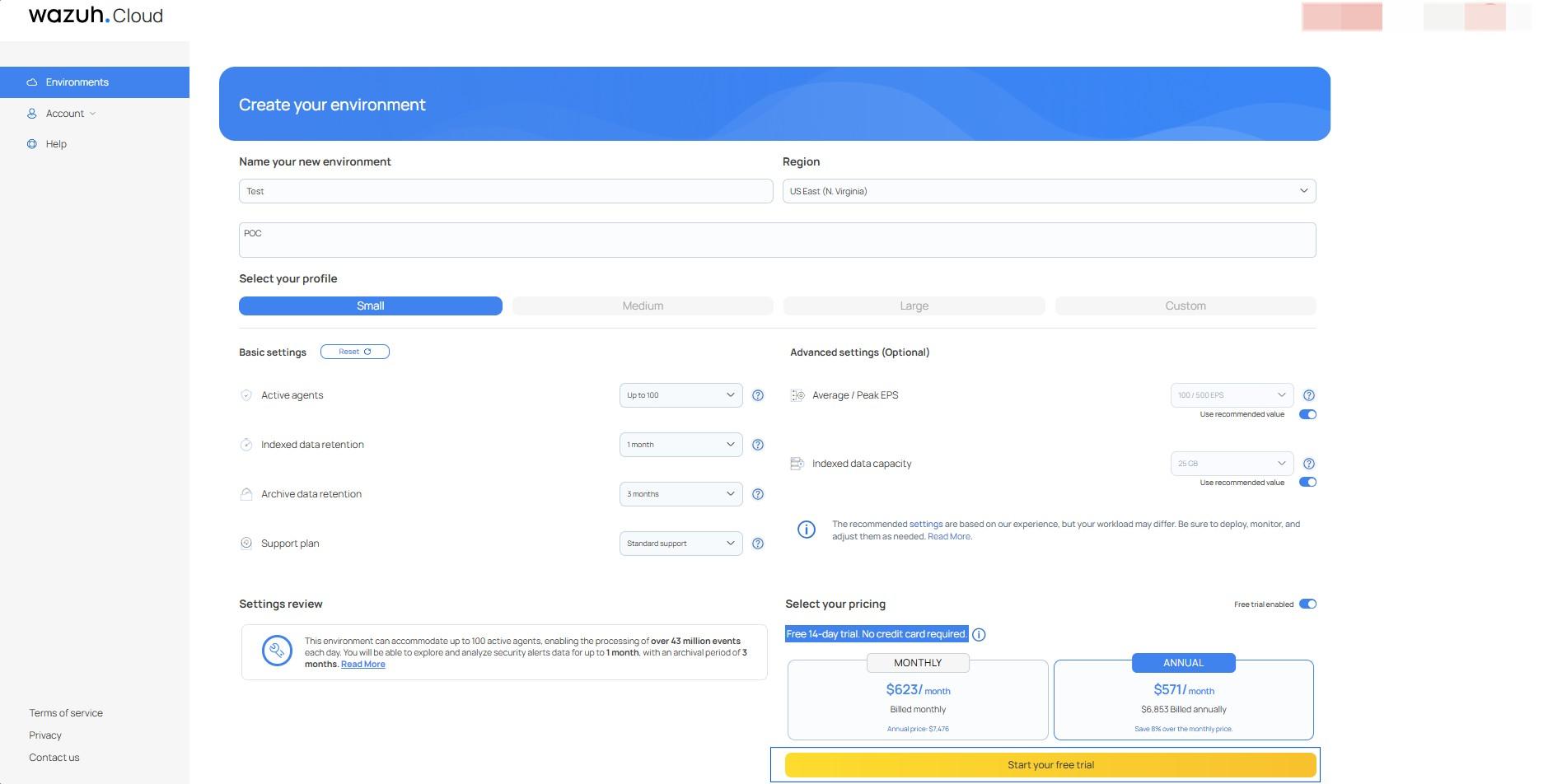Click the environment name field containing Test
The width and height of the screenshot is (1562, 784).
coord(505,191)
